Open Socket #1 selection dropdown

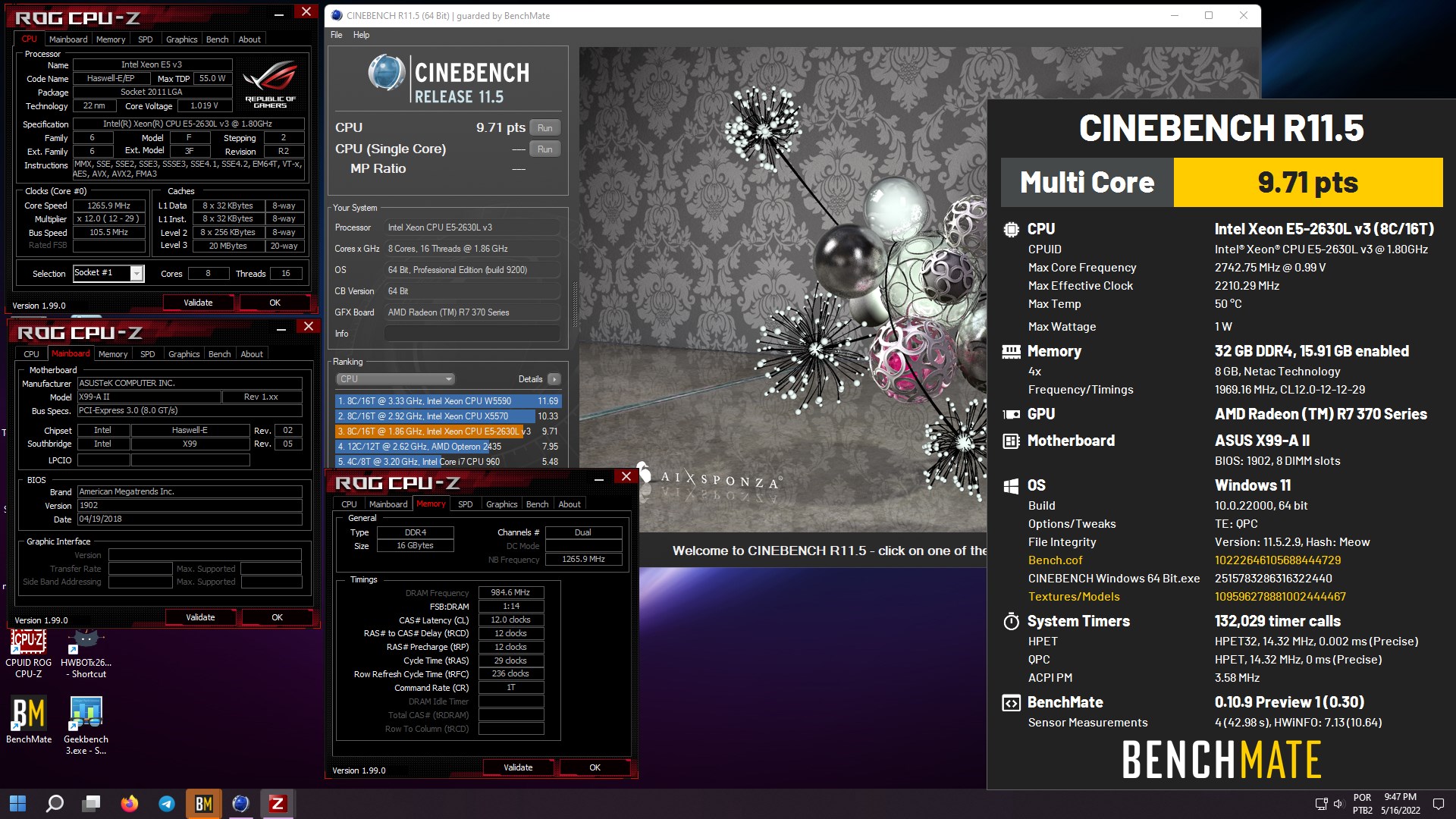[x=108, y=273]
